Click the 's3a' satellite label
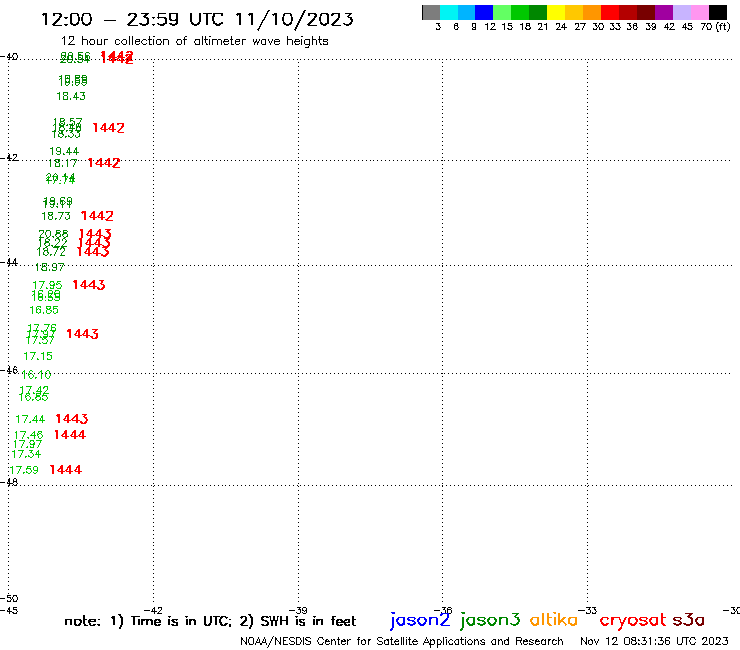The height and width of the screenshot is (650, 740). pos(689,620)
